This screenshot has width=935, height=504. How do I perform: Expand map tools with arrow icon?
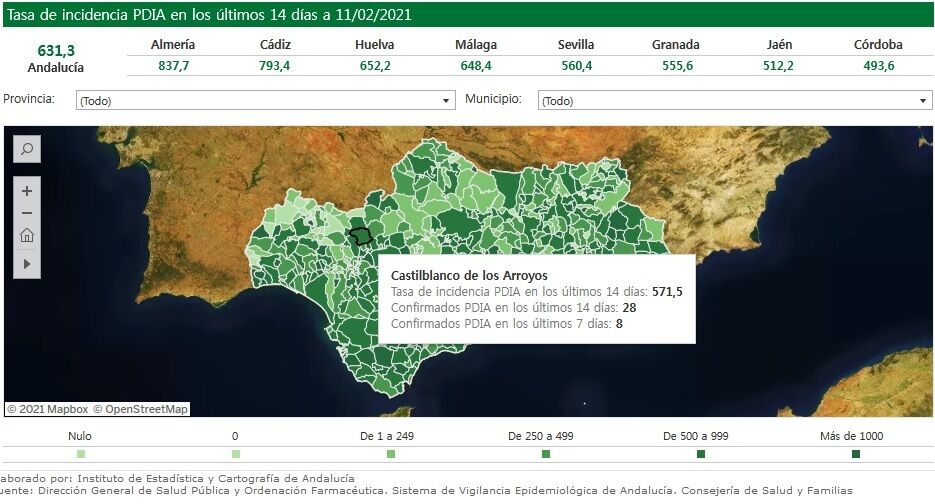click(x=27, y=263)
